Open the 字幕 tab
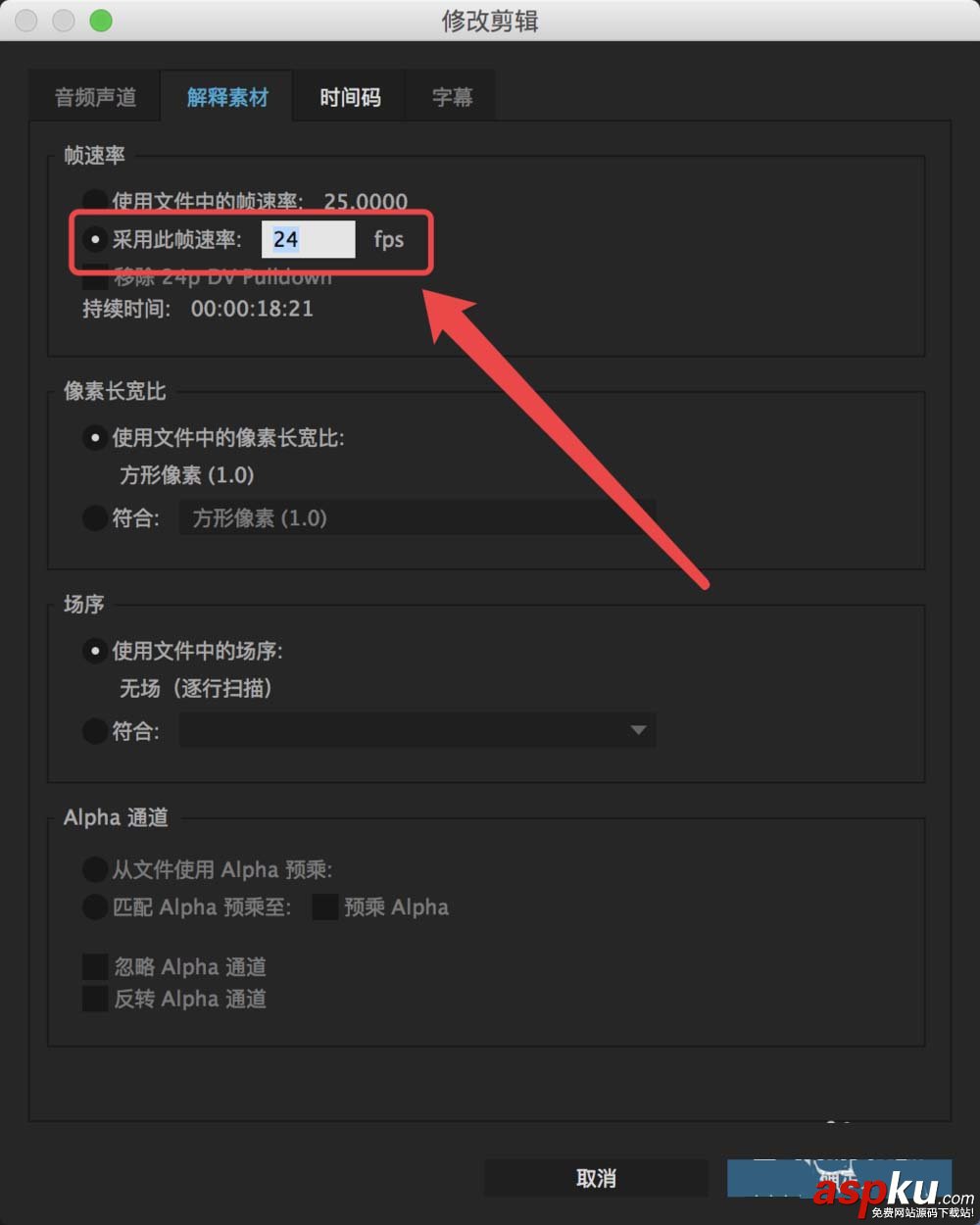The height and width of the screenshot is (1225, 980). tap(452, 97)
